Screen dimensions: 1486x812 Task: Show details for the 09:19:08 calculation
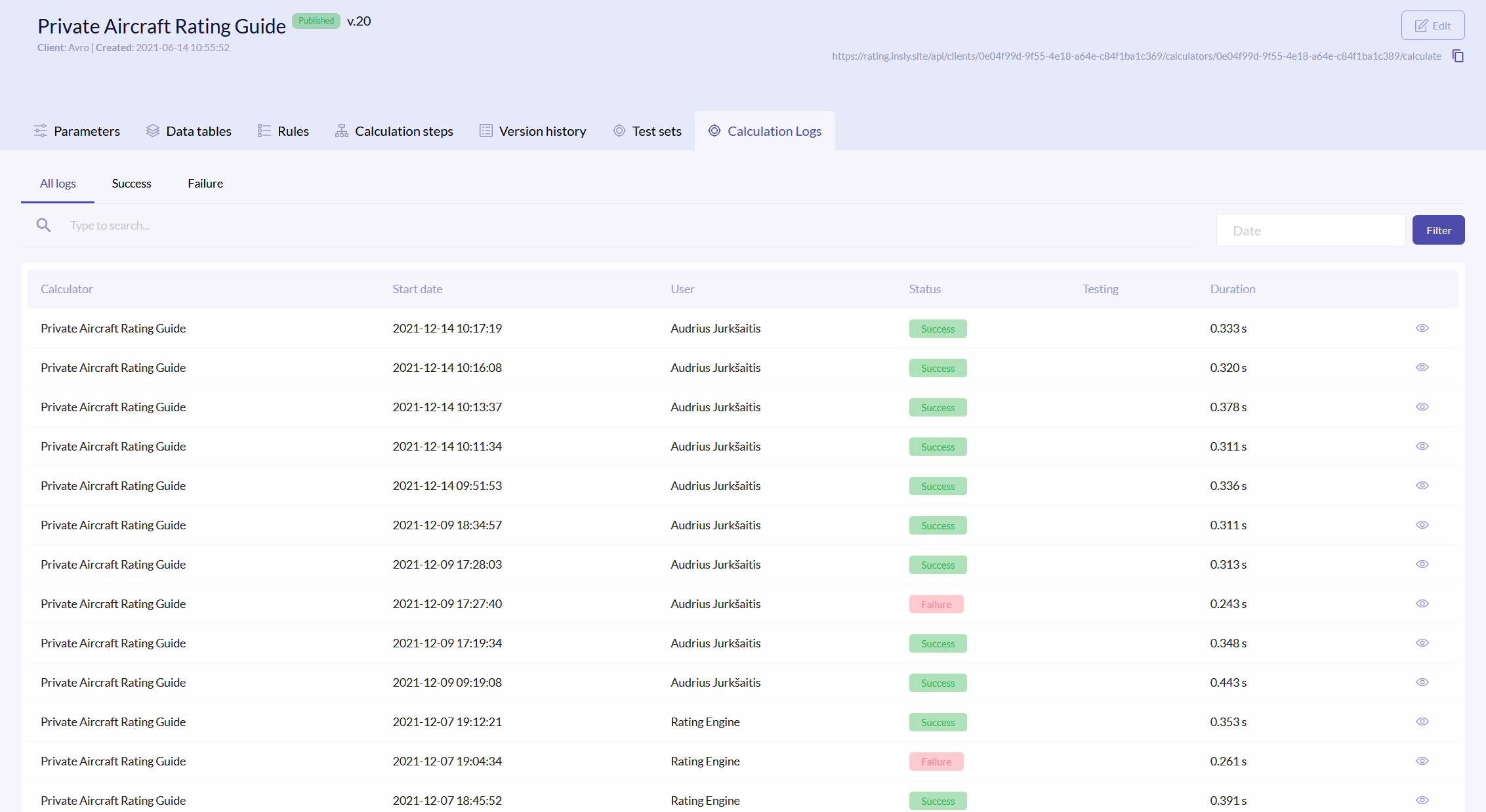(1422, 682)
